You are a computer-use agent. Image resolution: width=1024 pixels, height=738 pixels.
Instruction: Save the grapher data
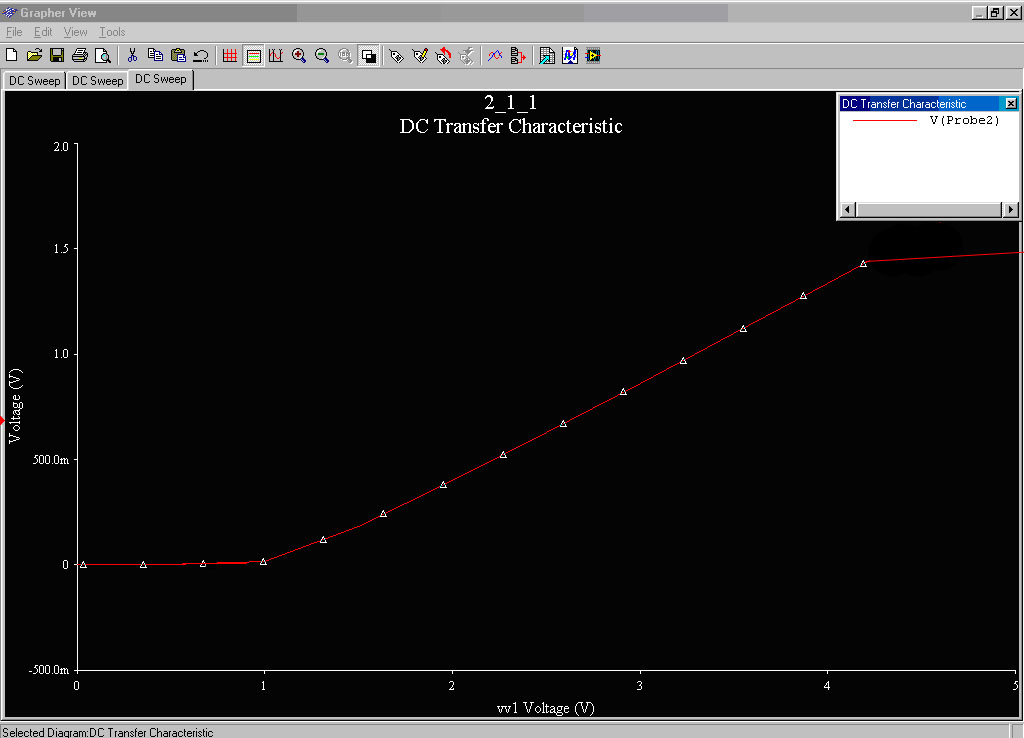(57, 56)
